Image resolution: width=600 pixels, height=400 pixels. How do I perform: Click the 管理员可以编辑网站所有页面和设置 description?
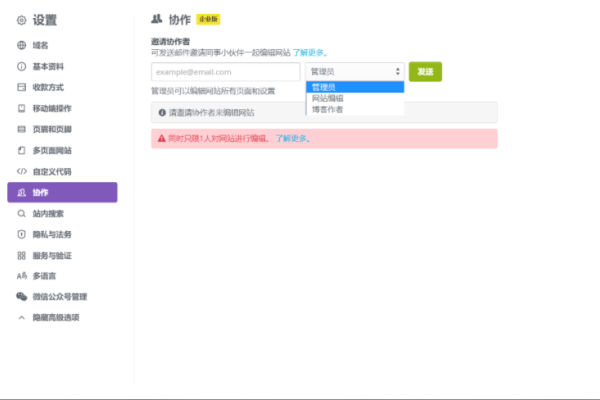[213, 91]
